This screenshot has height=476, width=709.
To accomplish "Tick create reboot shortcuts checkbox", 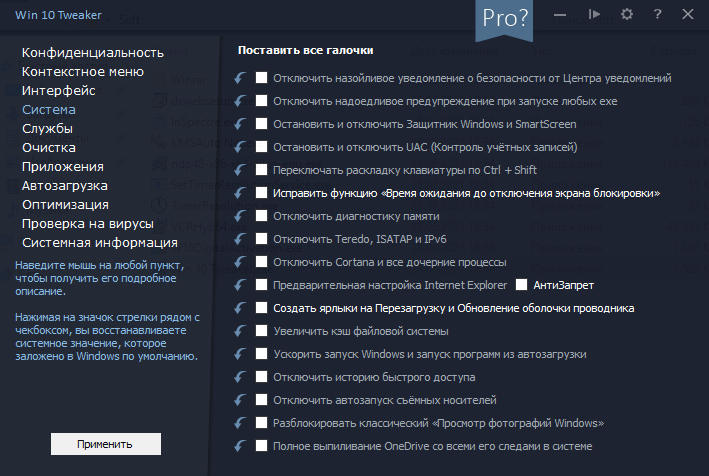I will (x=261, y=307).
